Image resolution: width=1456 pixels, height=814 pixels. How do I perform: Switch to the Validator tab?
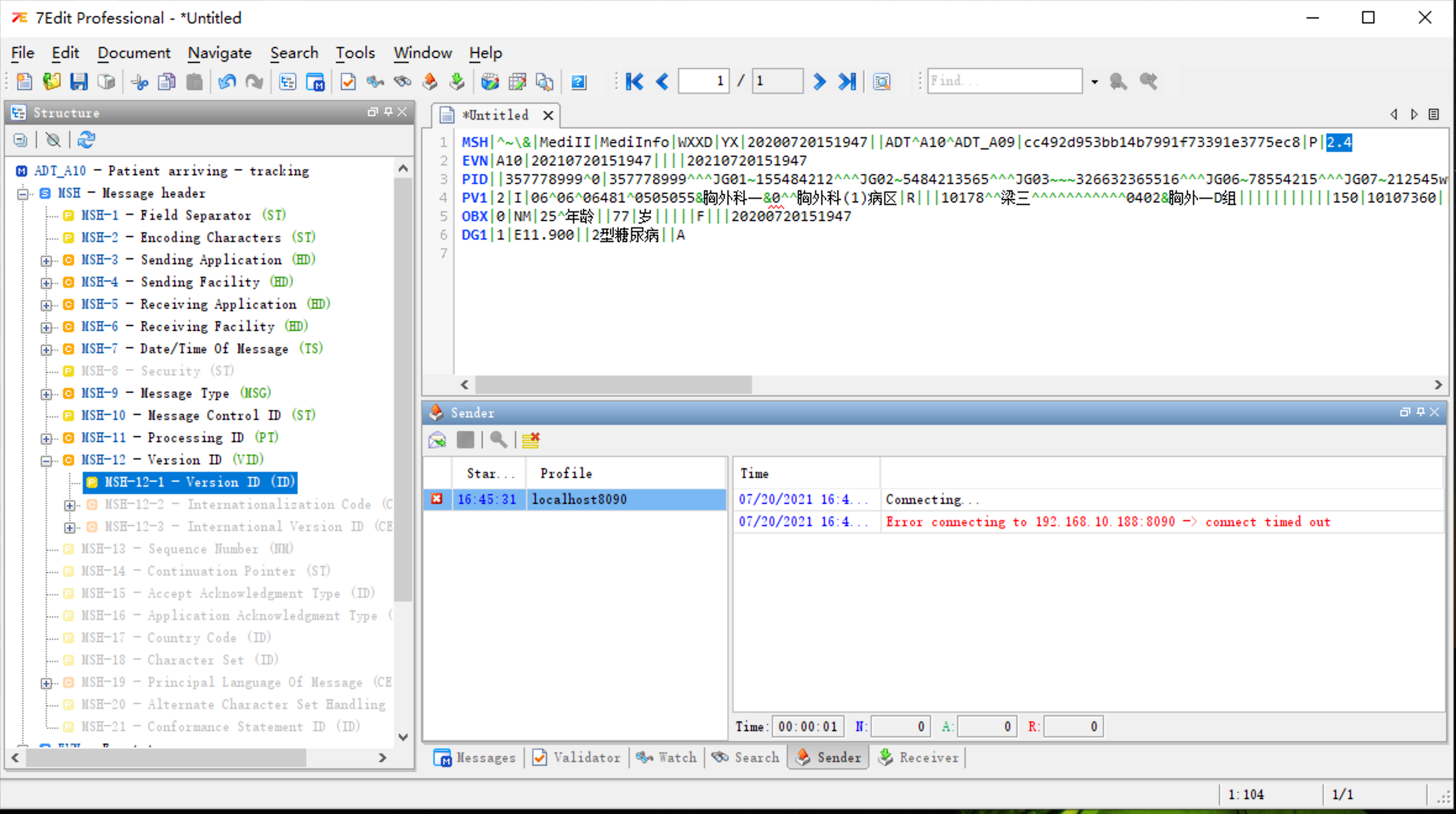pos(576,757)
